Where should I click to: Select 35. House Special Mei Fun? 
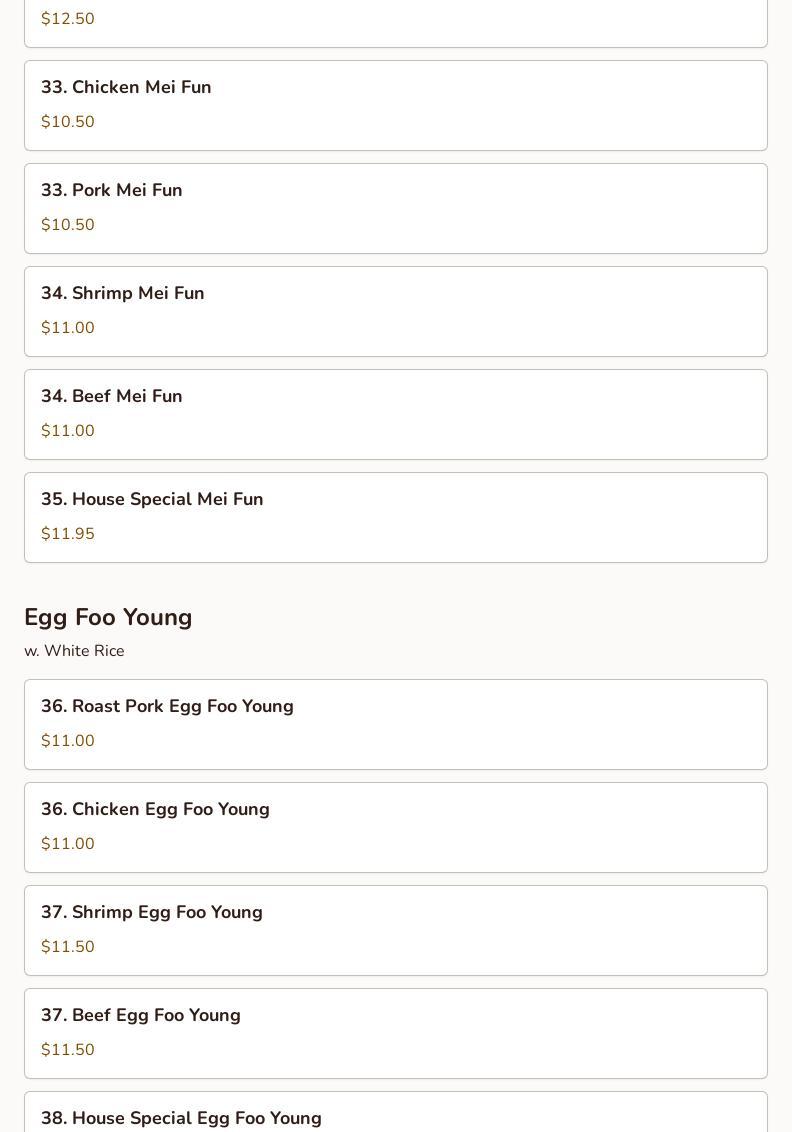[x=152, y=500]
